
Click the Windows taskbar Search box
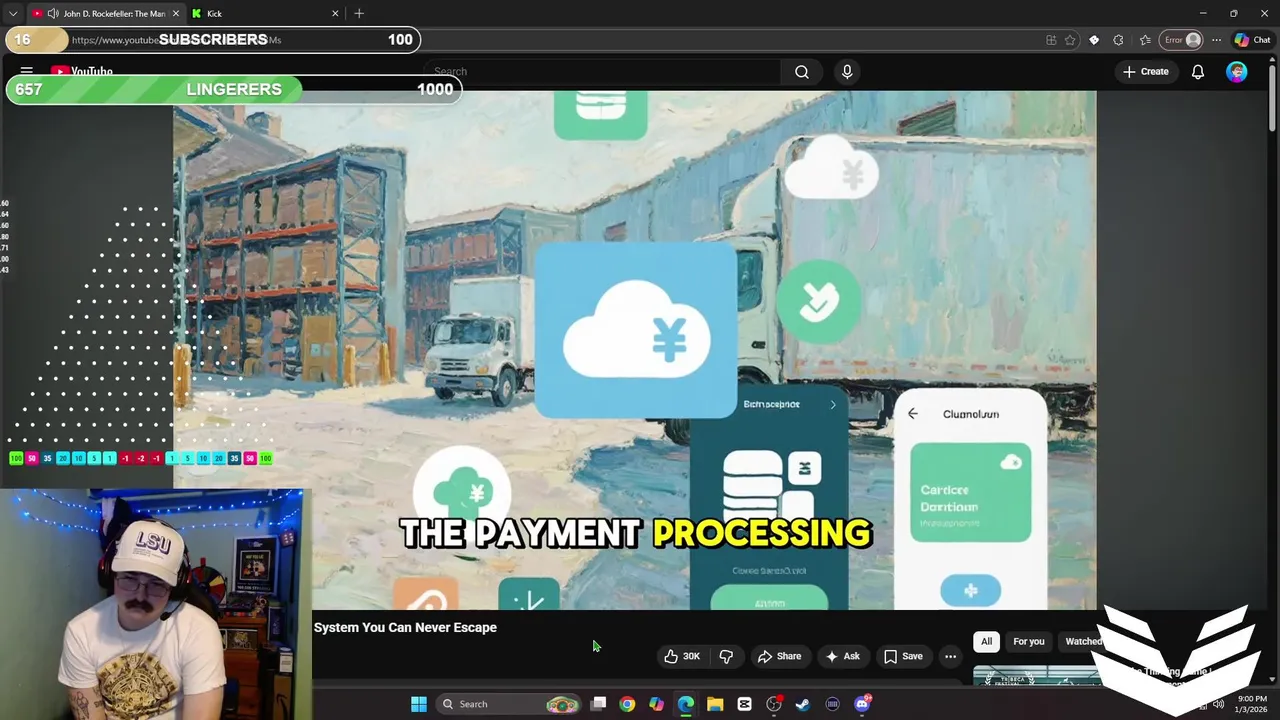[509, 704]
